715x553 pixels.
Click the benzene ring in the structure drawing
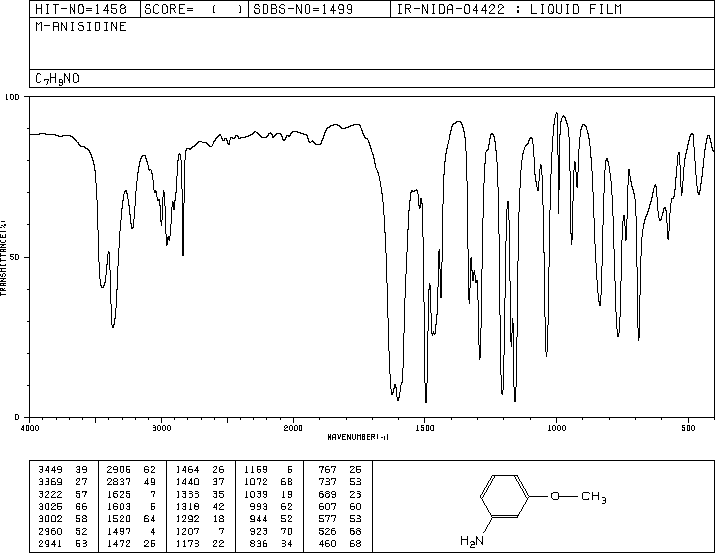tap(505, 496)
